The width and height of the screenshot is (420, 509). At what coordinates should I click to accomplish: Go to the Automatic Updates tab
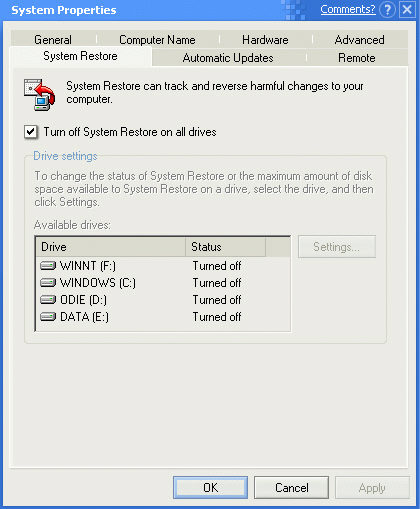[x=228, y=58]
